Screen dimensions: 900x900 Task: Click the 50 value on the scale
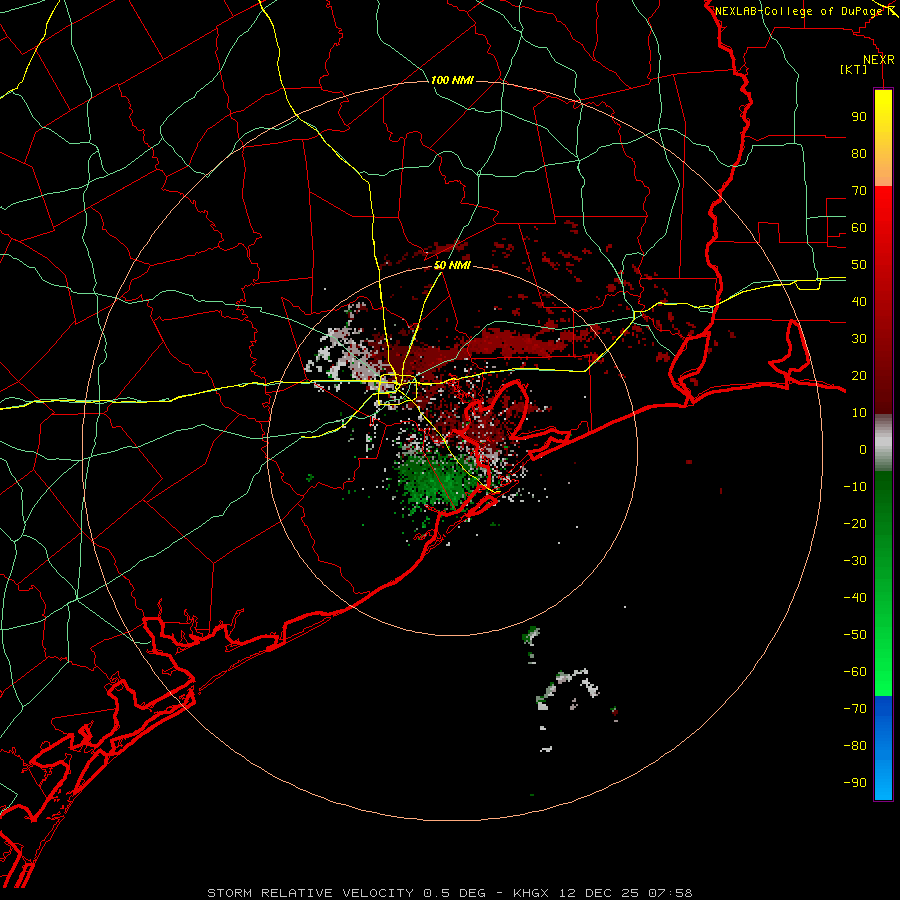[x=859, y=265]
